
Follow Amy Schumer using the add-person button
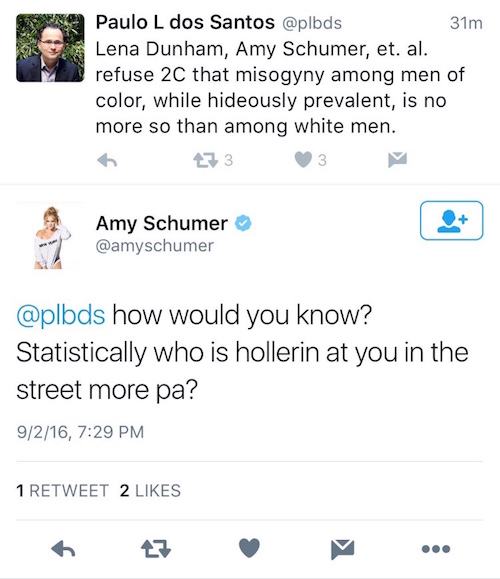[451, 220]
